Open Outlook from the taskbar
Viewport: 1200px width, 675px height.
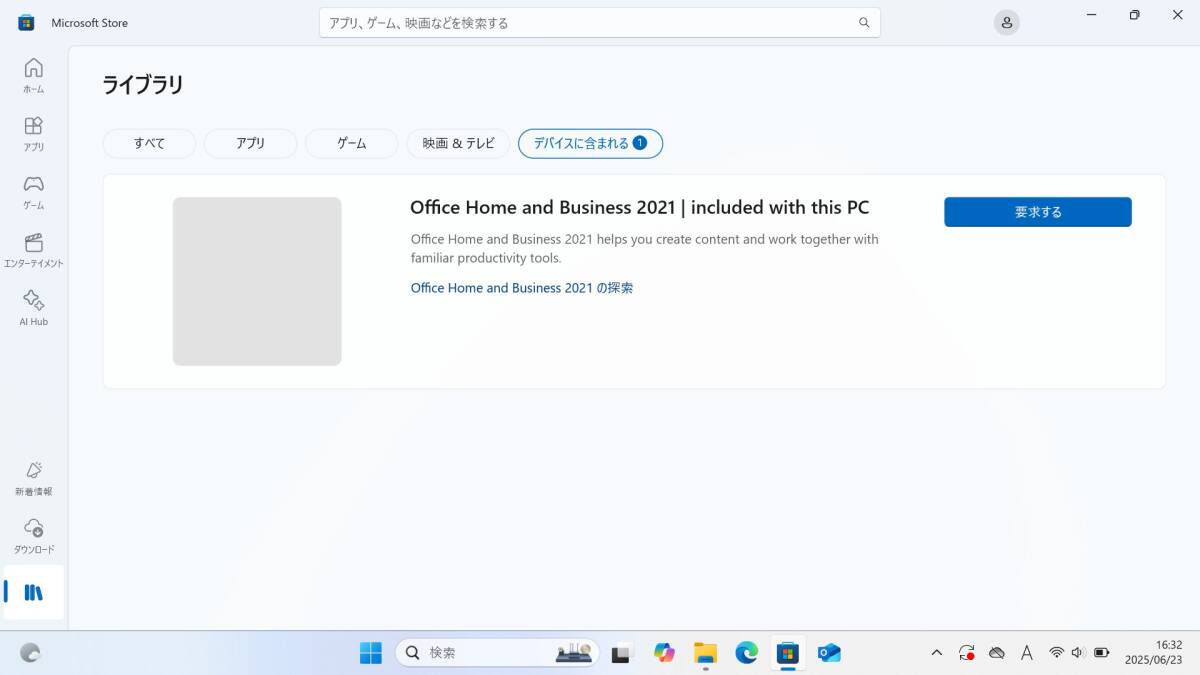point(829,652)
